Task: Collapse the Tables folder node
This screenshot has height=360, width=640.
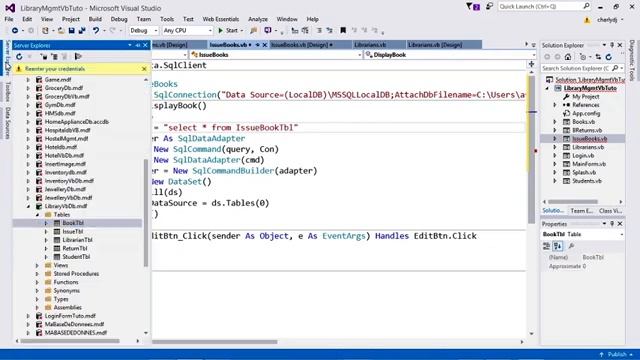Action: [x=37, y=215]
